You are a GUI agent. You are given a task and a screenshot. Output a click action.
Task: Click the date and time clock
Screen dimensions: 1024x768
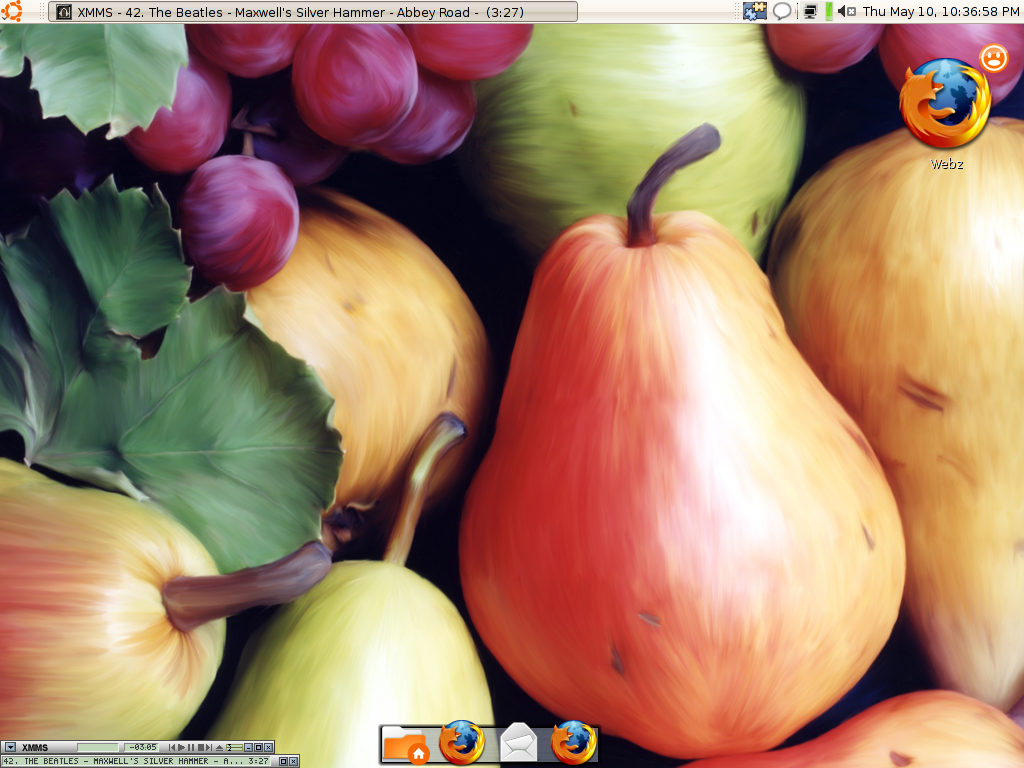tap(940, 11)
